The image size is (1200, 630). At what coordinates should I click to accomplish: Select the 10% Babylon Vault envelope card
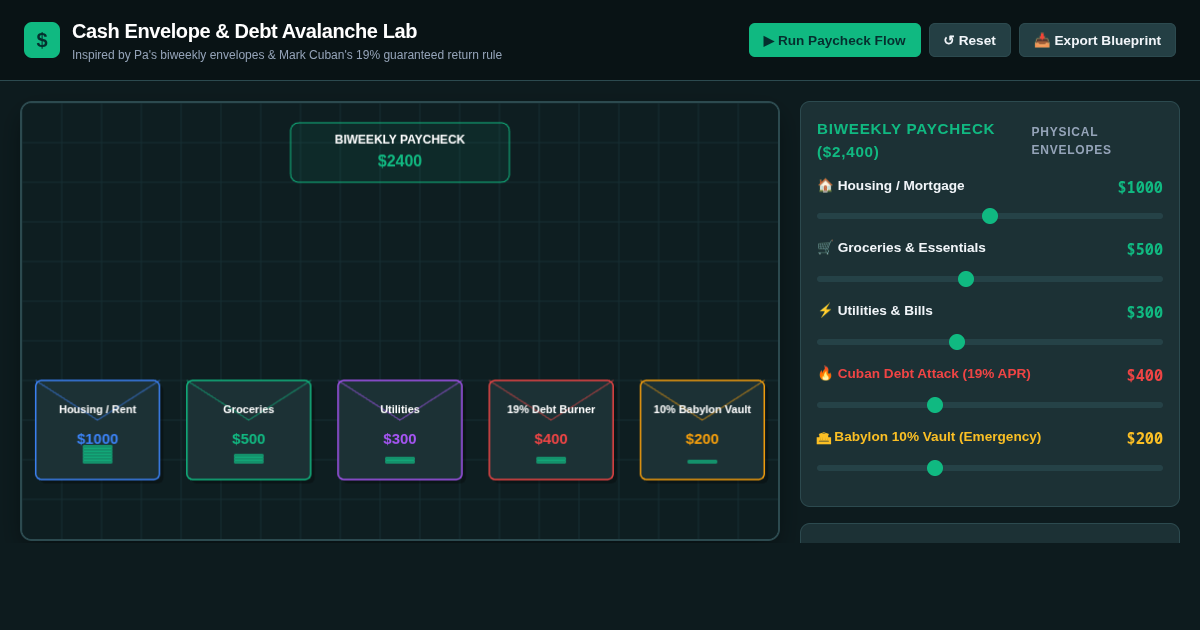coord(702,430)
